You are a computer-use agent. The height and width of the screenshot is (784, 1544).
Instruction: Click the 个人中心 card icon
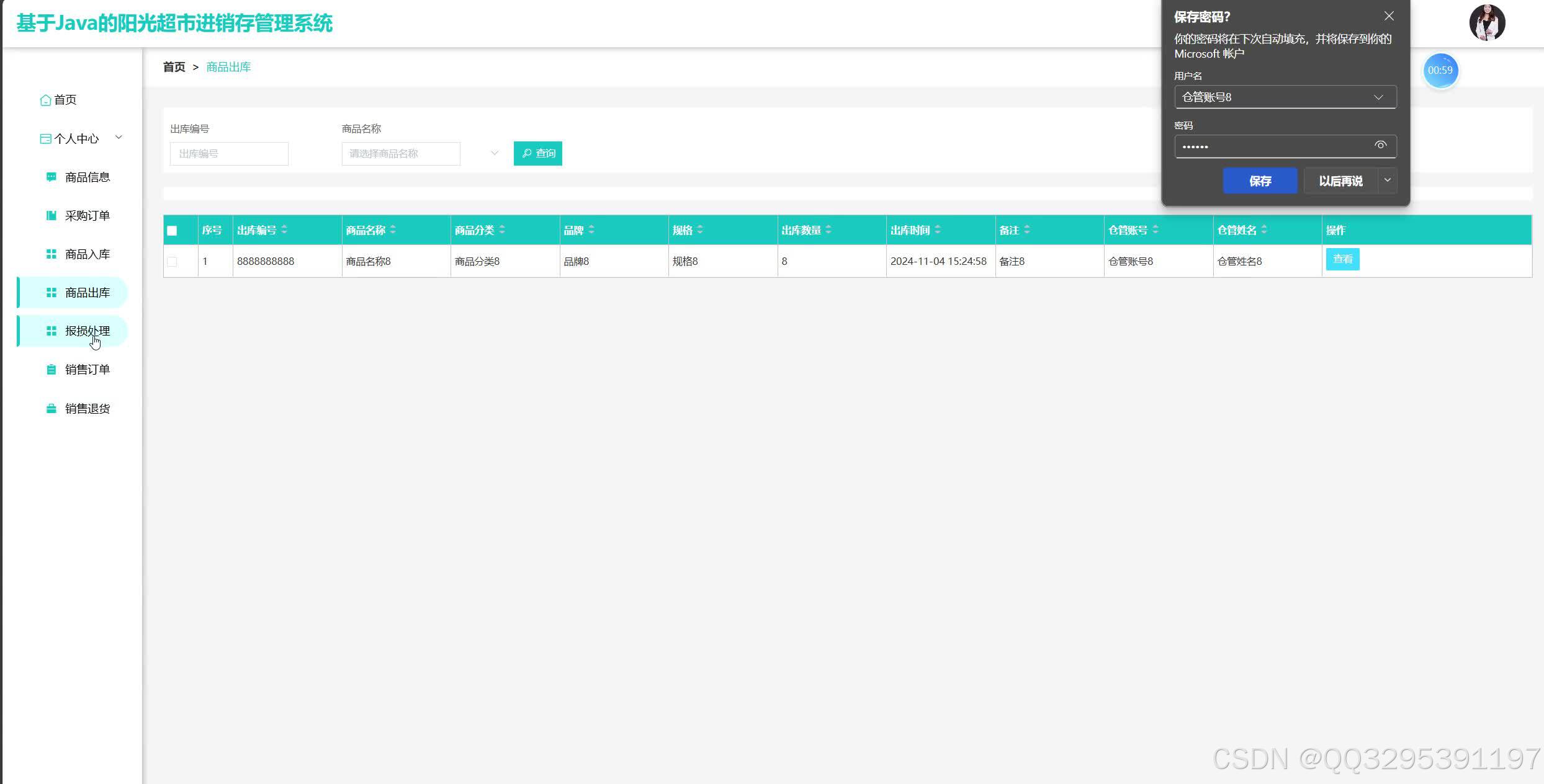coord(45,139)
